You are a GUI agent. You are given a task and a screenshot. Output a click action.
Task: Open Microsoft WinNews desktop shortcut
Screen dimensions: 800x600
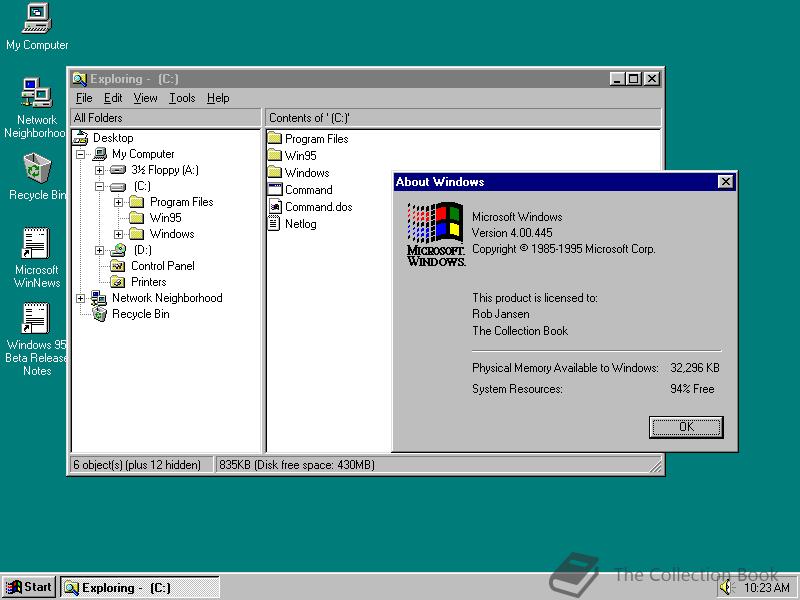(36, 244)
